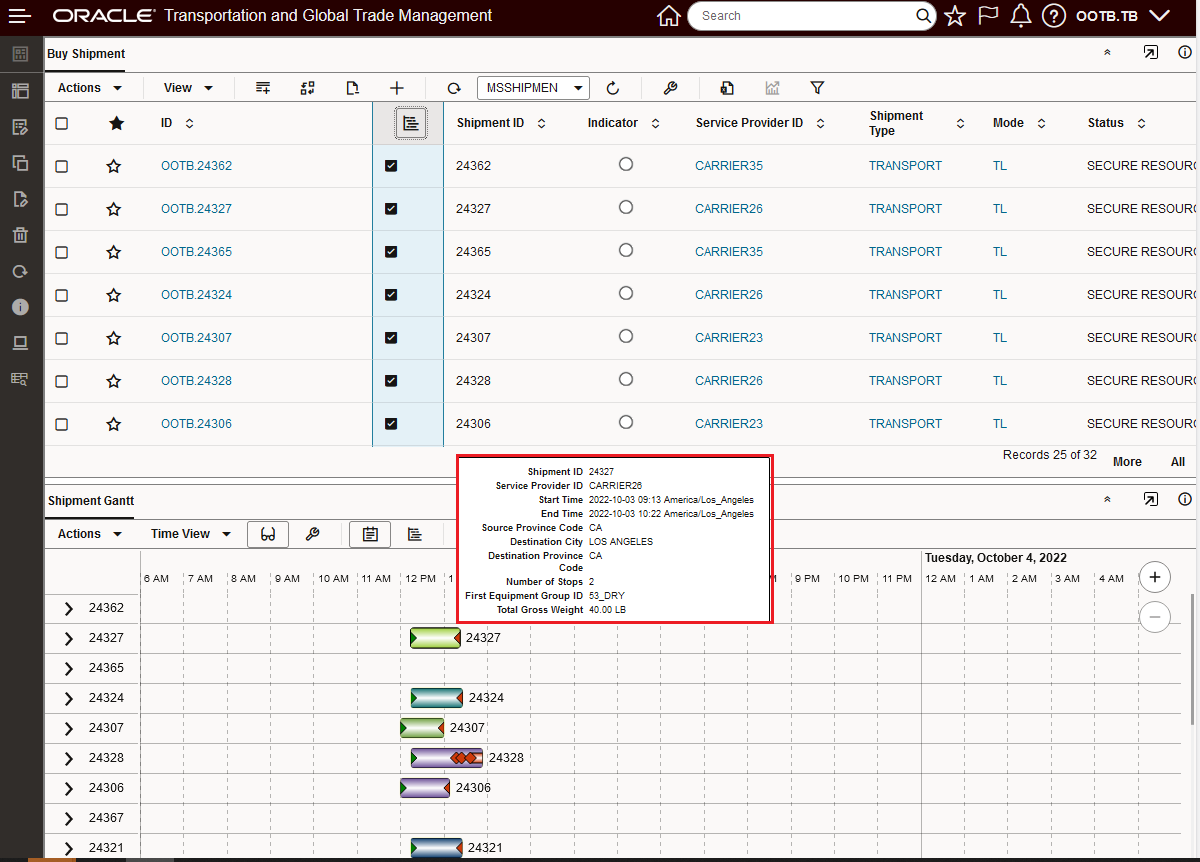1200x862 pixels.
Task: Reload the saved search next to MSSHIPMEN
Action: coord(614,88)
